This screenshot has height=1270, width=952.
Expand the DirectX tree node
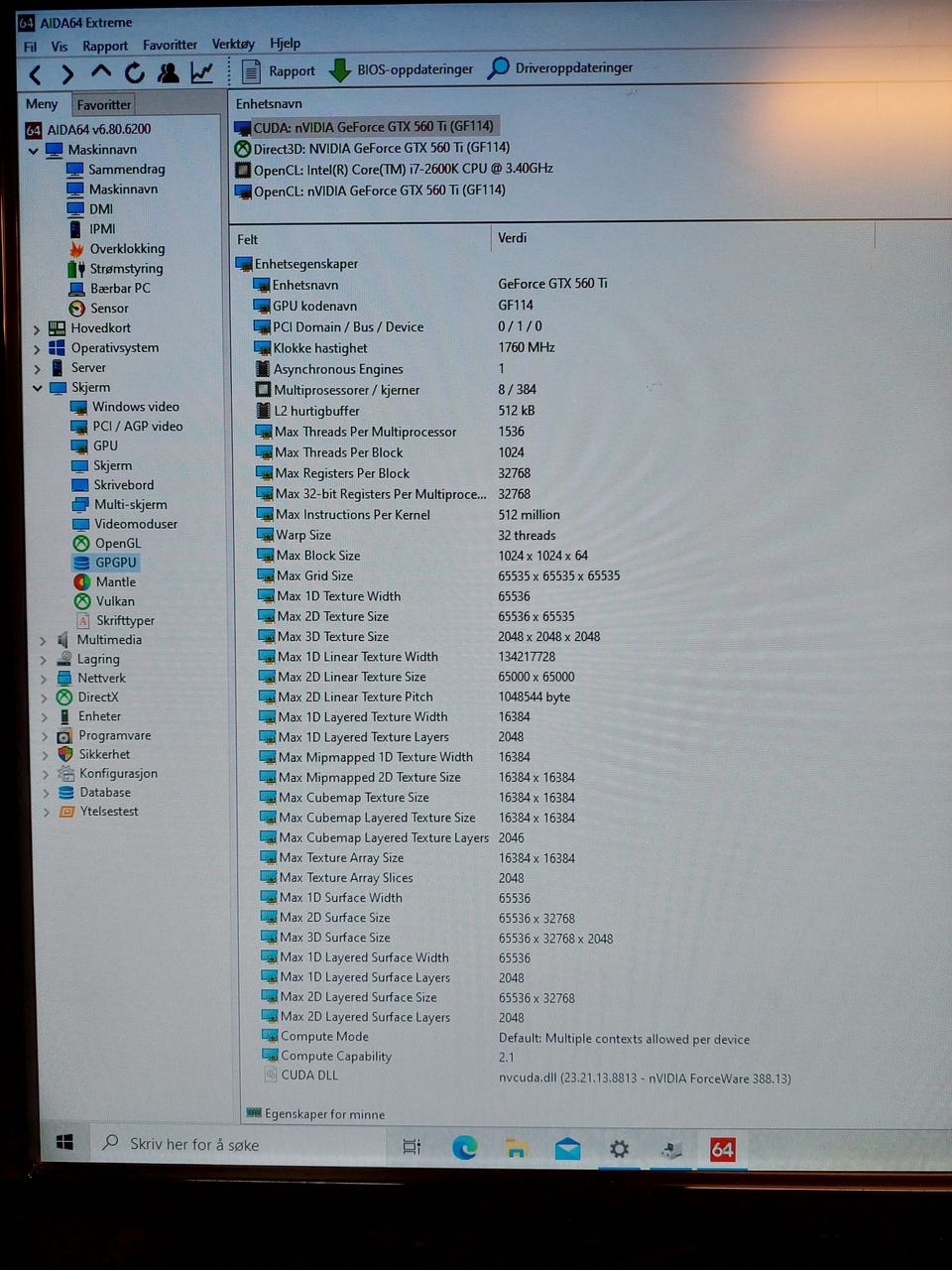(x=44, y=698)
